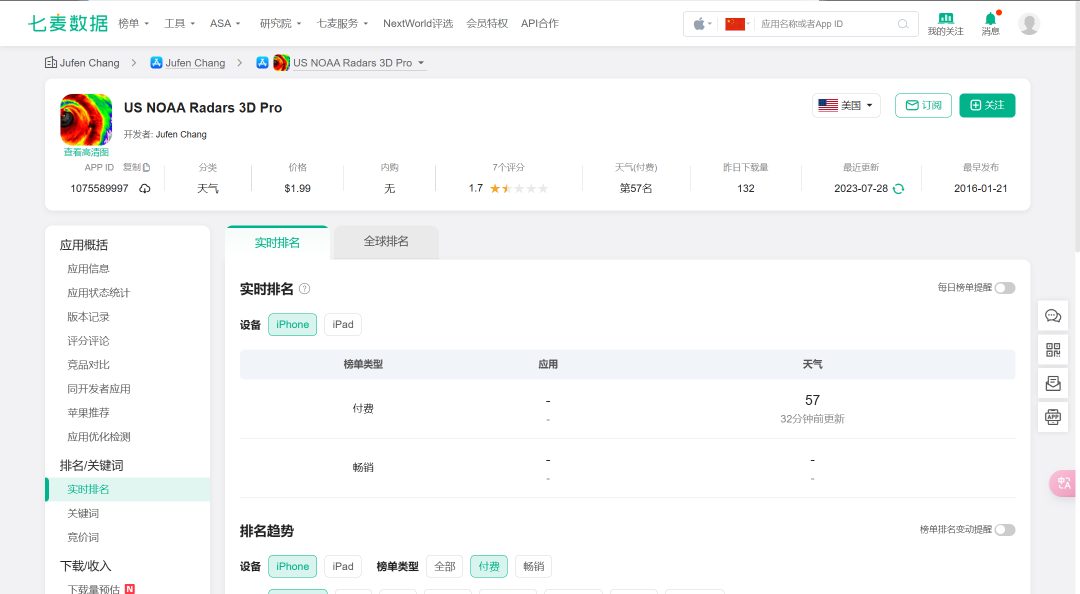1080x594 pixels.
Task: Click the pink translate floating icon
Action: point(1063,483)
